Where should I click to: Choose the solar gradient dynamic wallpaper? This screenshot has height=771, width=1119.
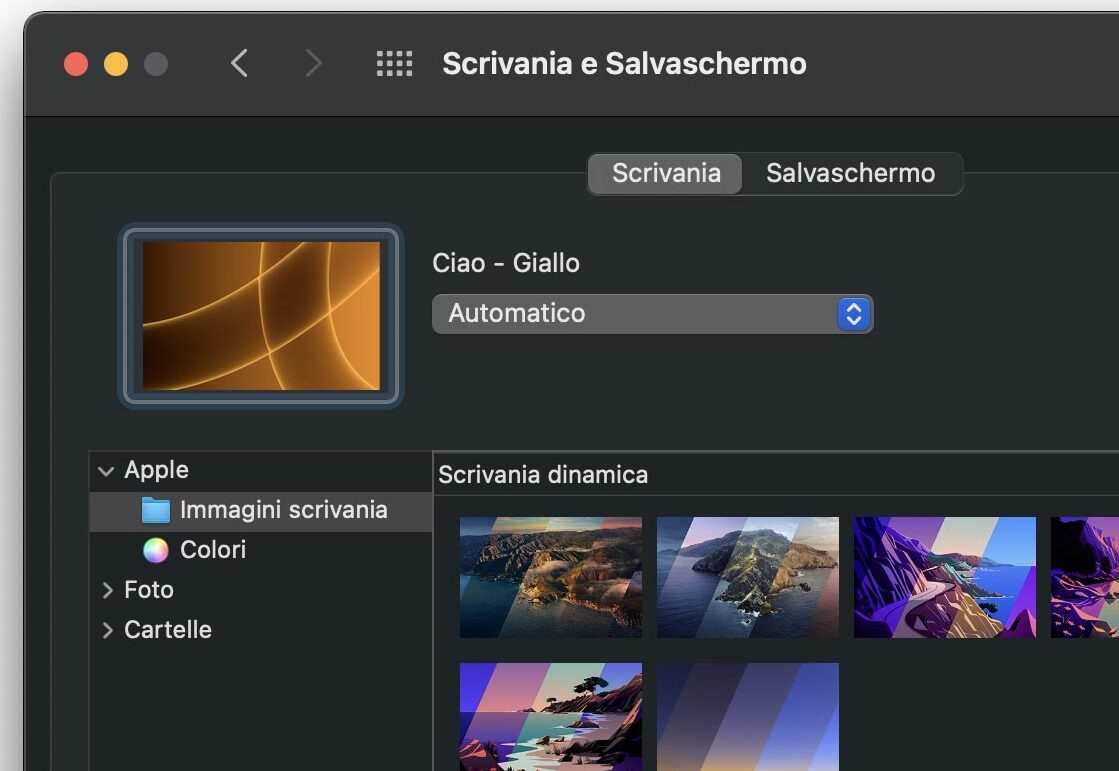coord(747,716)
